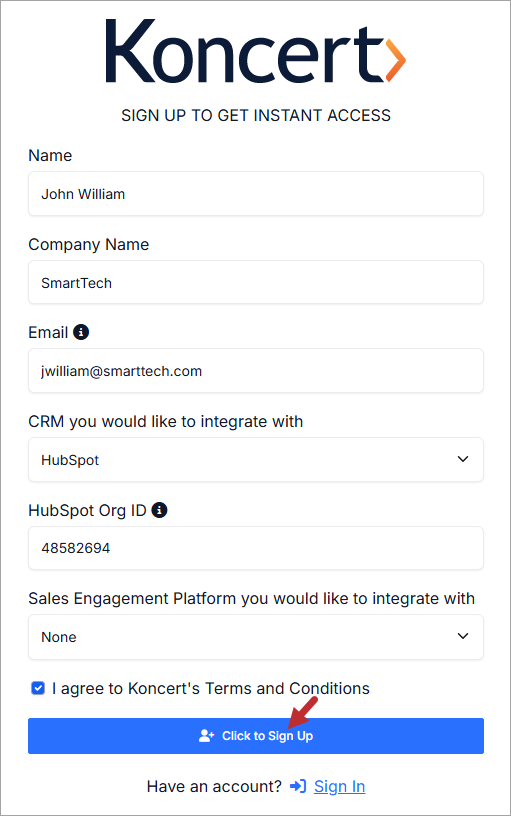Click the chevron arrow of the None dropdown
Screen dimensions: 511x816
tap(463, 636)
